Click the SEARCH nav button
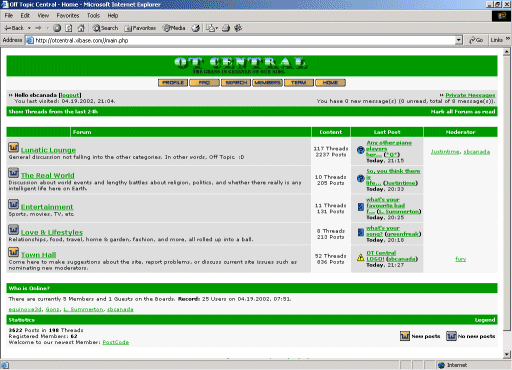Screen dimensions: 512x370 236,83
